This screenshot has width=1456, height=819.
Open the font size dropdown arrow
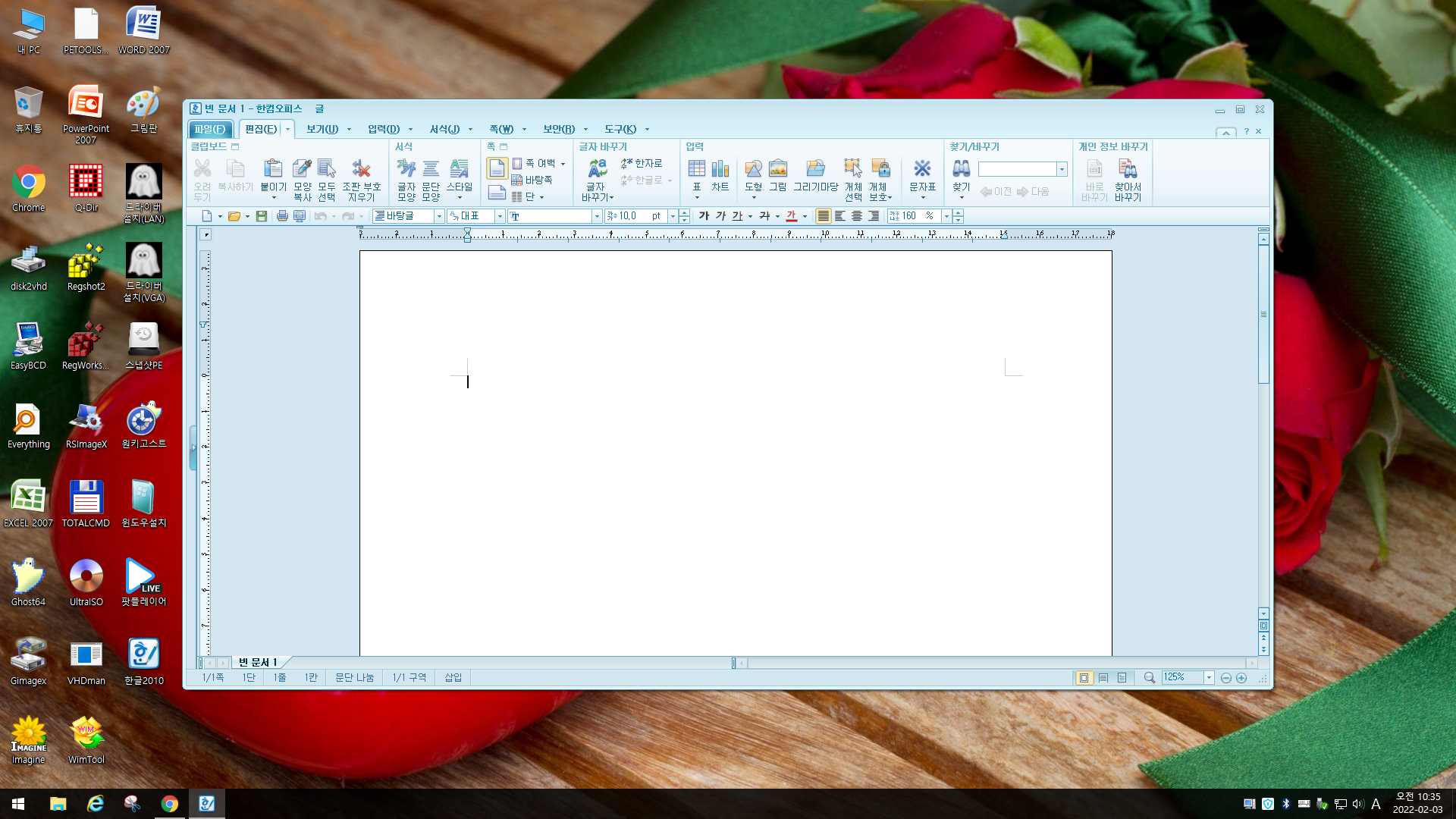click(x=672, y=216)
